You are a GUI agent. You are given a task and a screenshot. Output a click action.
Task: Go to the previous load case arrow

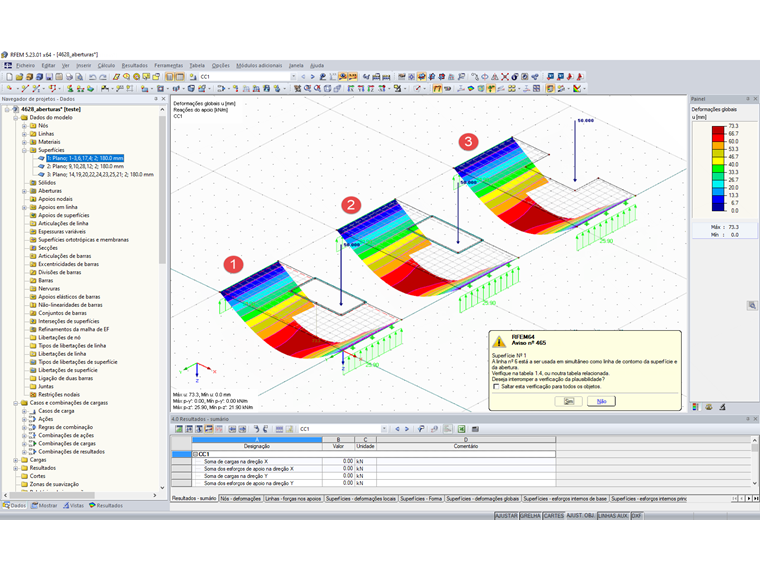pos(303,77)
